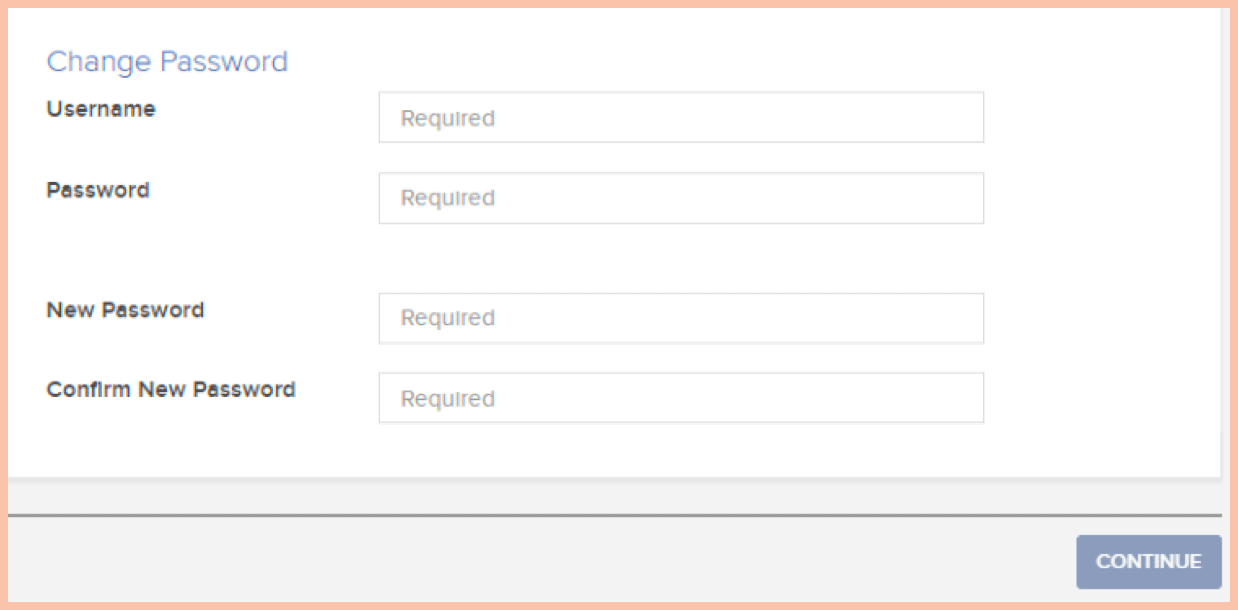Click Required placeholder in Username box
This screenshot has width=1238, height=610.
[x=448, y=119]
